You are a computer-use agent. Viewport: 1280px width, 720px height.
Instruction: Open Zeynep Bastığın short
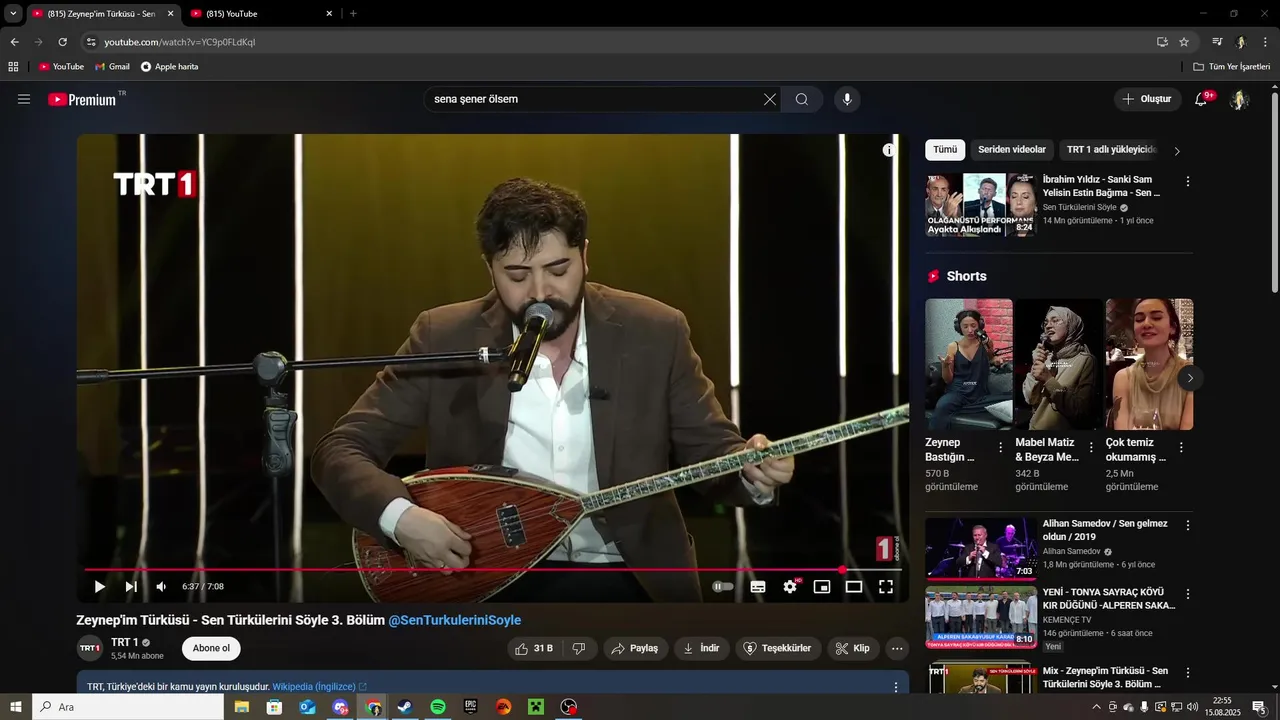(x=968, y=364)
